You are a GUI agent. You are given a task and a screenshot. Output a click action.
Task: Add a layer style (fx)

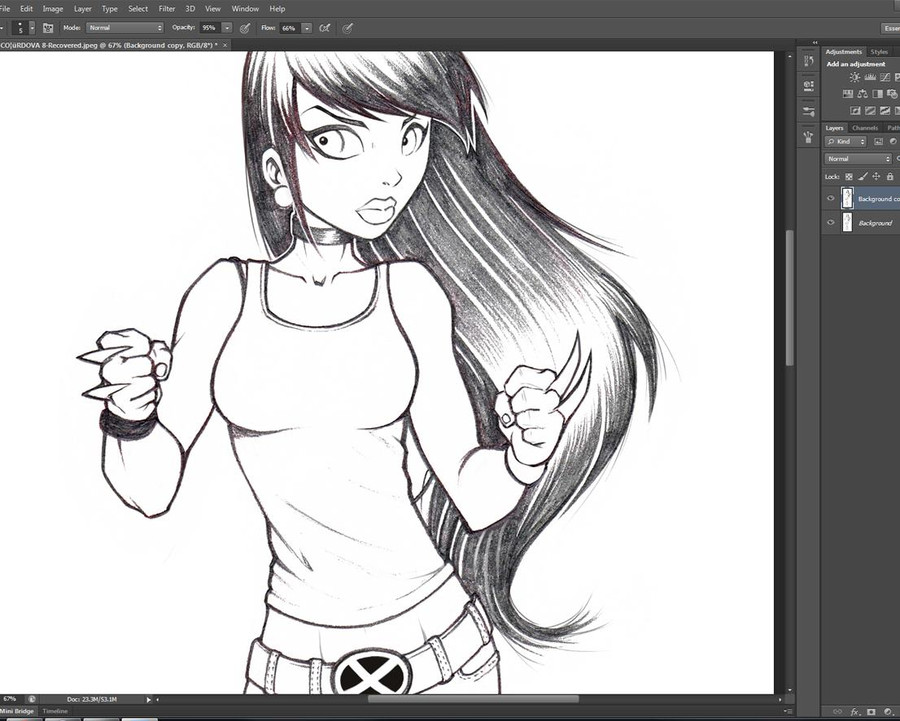854,712
